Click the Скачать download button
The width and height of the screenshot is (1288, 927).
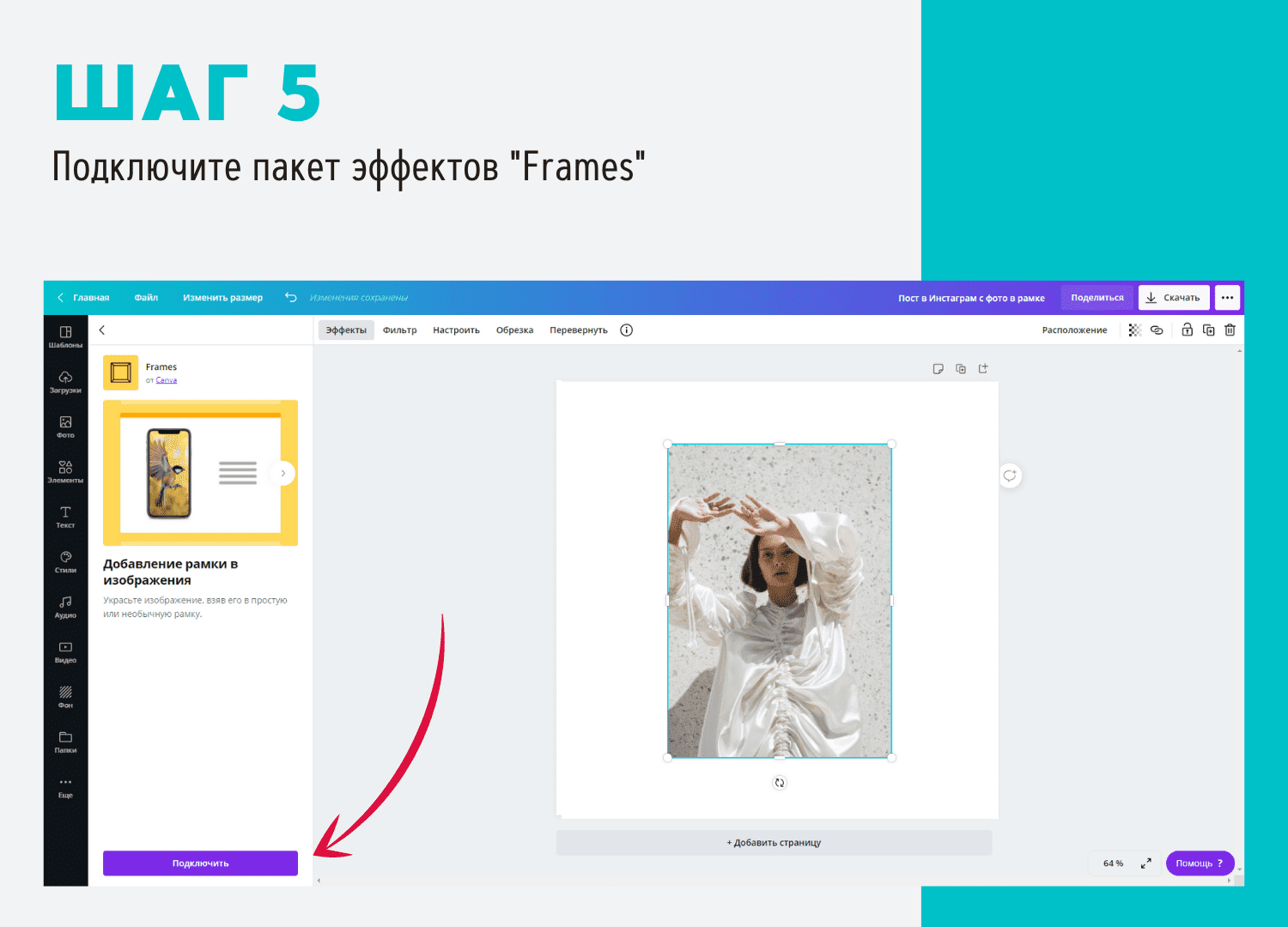1174,298
